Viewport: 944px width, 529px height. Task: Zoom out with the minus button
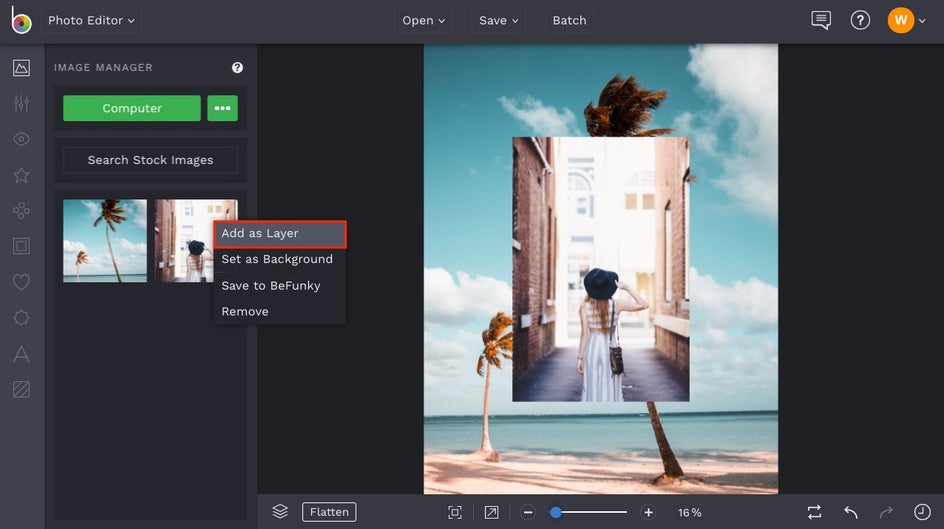pos(528,512)
